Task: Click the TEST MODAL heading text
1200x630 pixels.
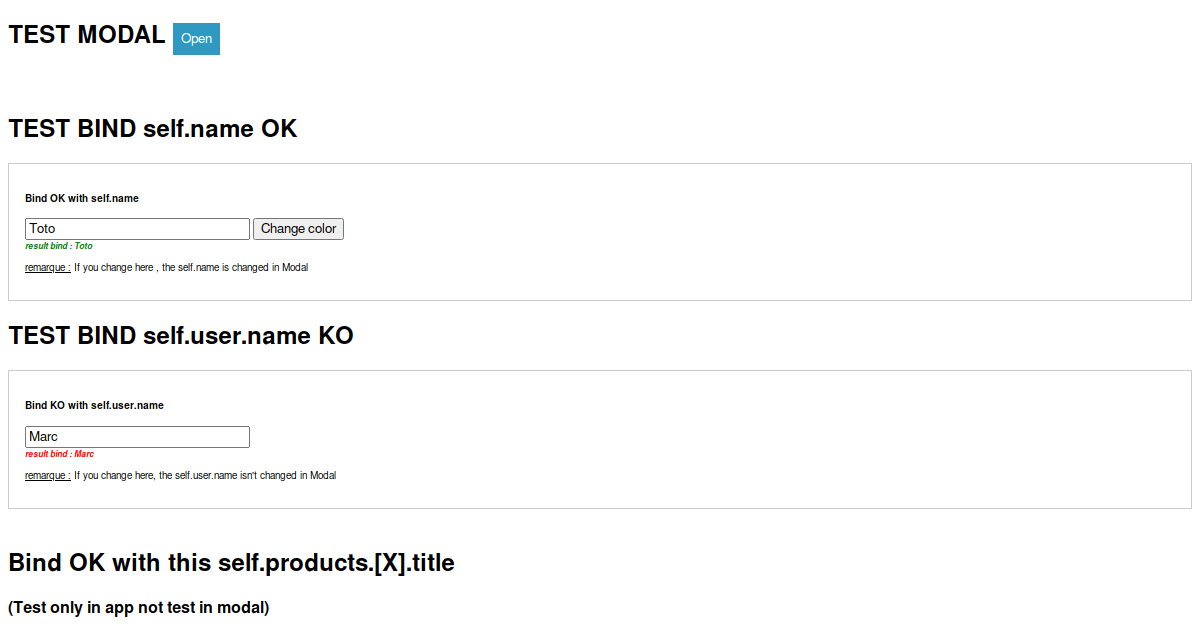Action: [87, 35]
